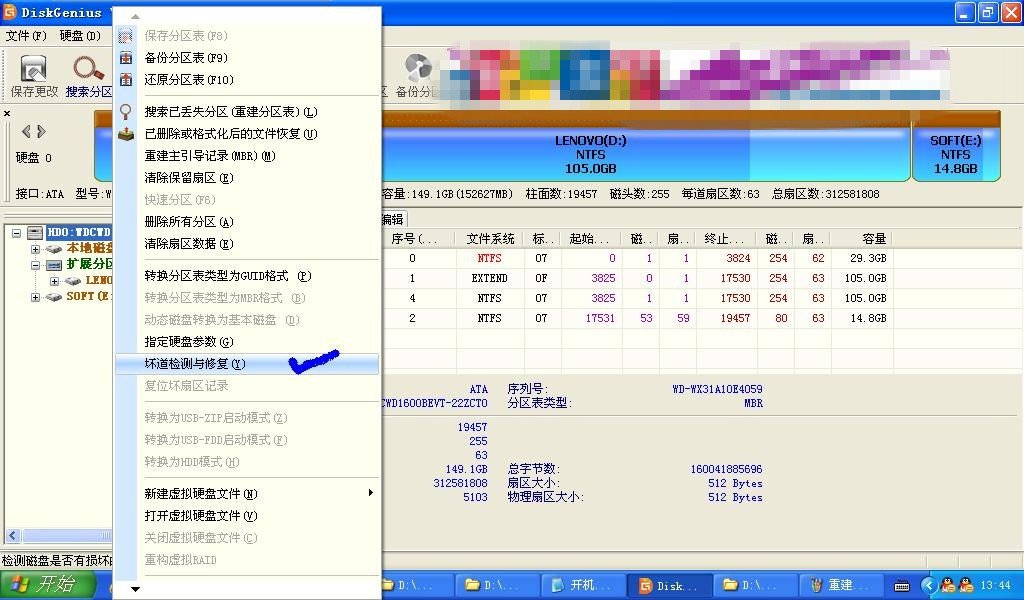Select the EXTEND partition row
Screen dimensions: 1024x600
point(637,278)
